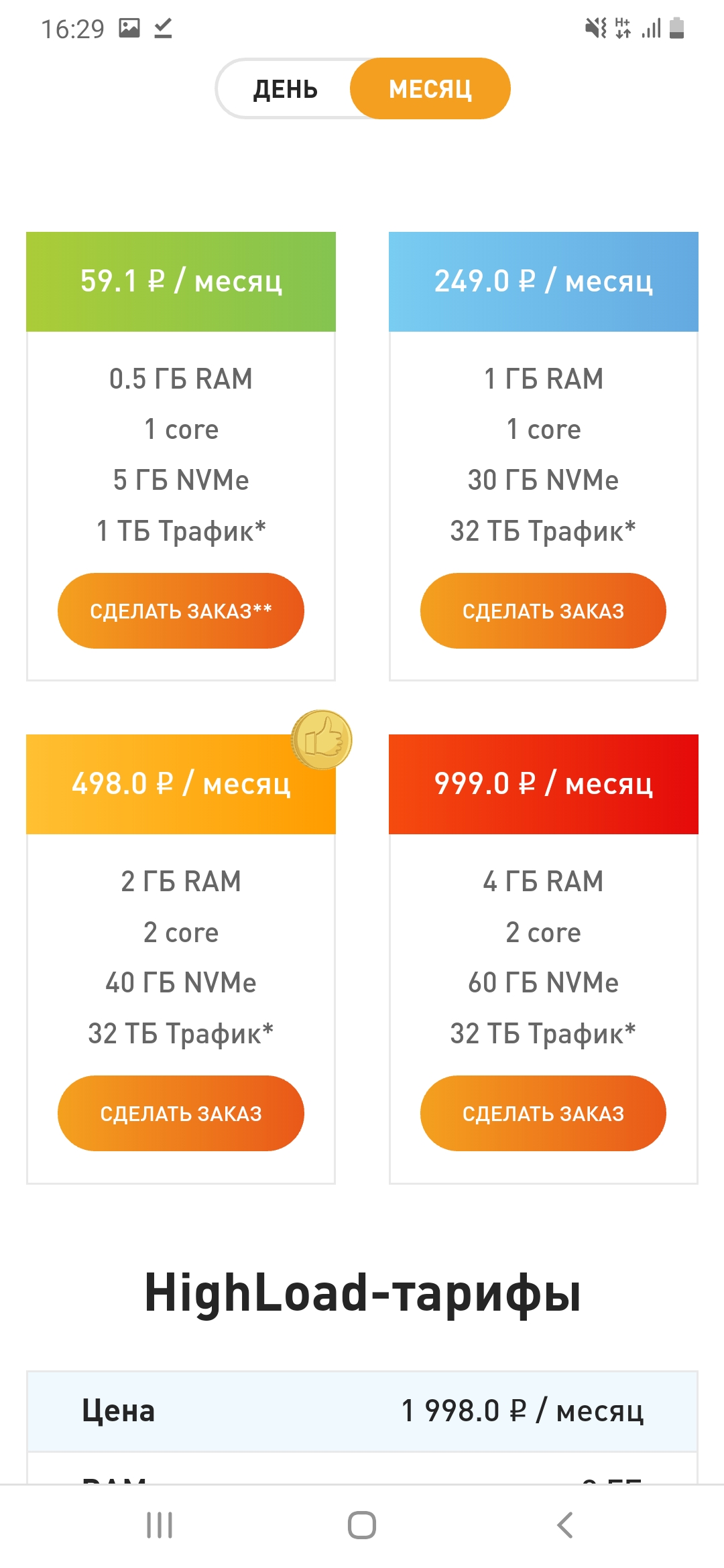The image size is (724, 1568).
Task: Select the МЕСЯЦ pricing option
Action: (430, 89)
